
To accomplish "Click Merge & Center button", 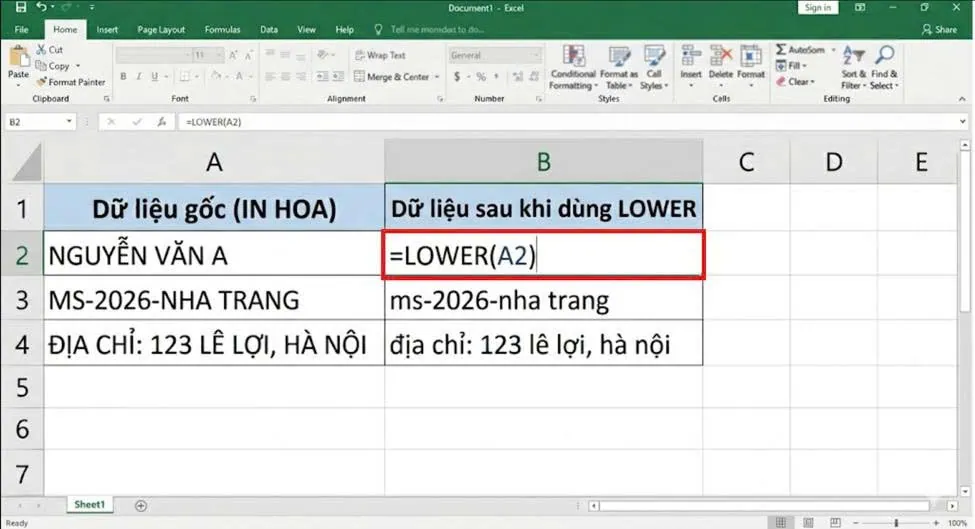I will click(392, 76).
